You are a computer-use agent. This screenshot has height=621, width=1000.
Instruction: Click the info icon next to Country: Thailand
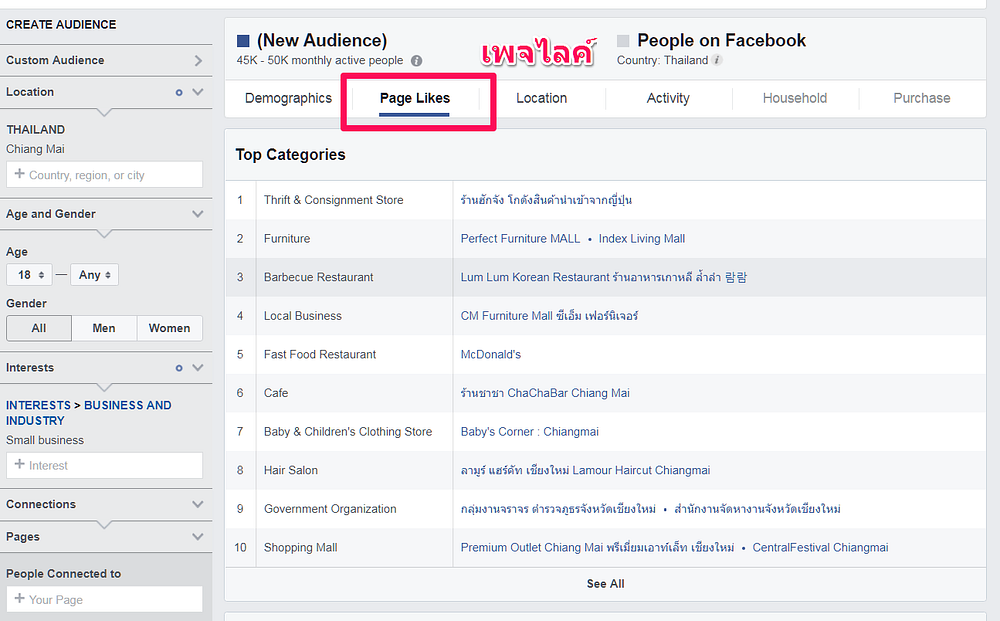click(x=717, y=60)
